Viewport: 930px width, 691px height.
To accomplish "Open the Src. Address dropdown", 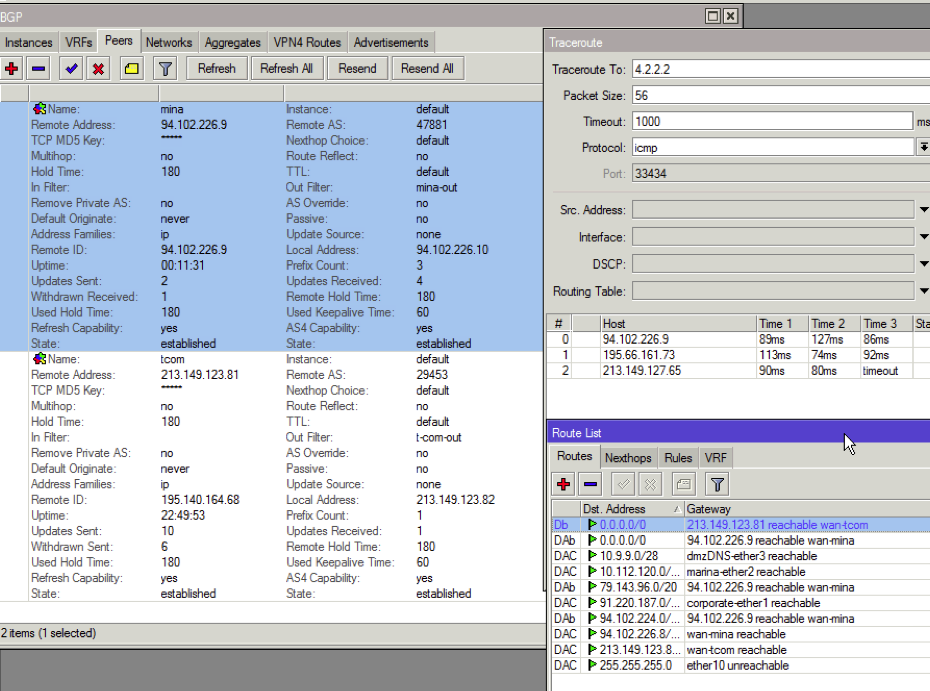I will pos(922,209).
